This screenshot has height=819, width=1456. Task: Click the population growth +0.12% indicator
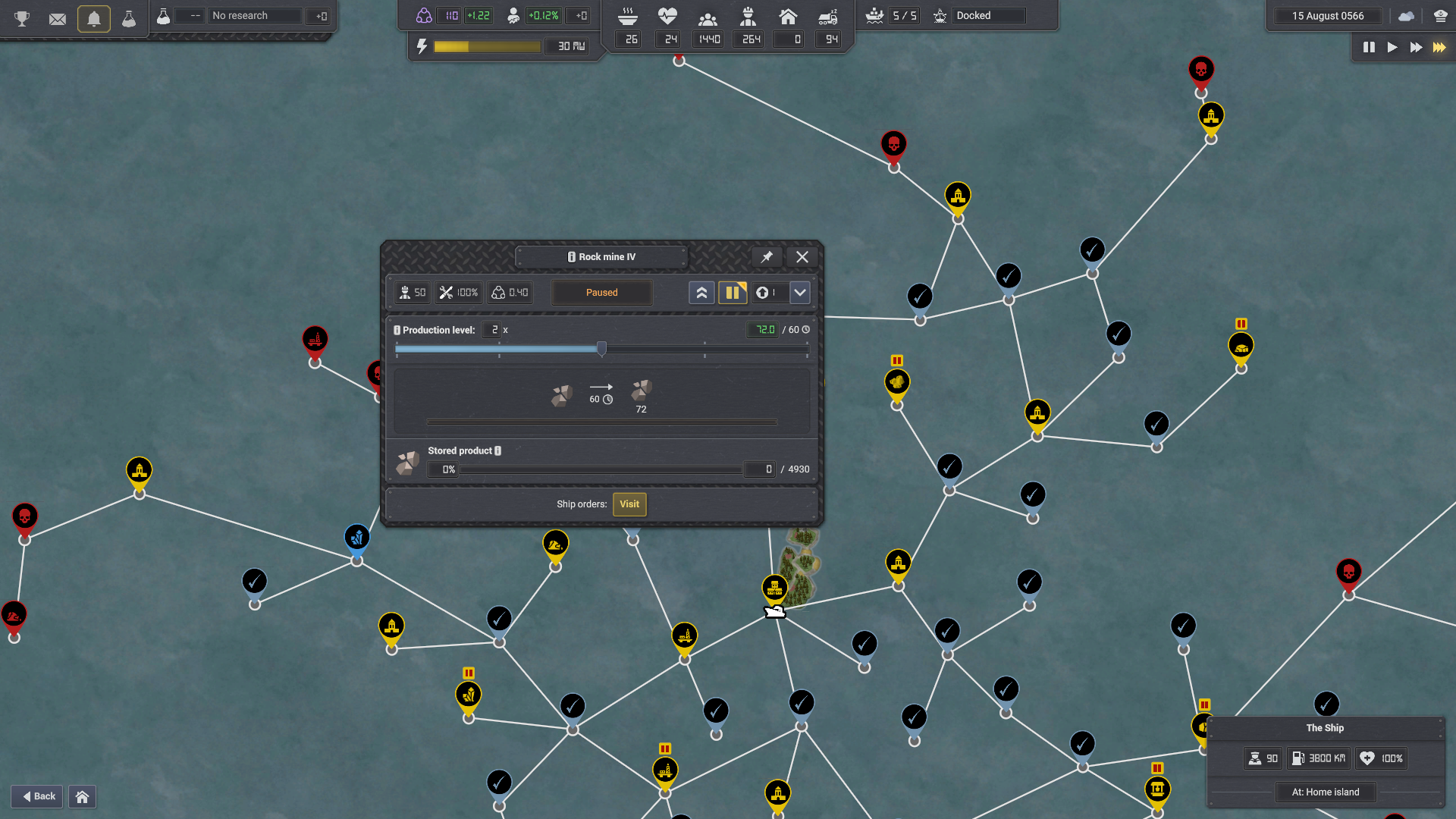(543, 15)
